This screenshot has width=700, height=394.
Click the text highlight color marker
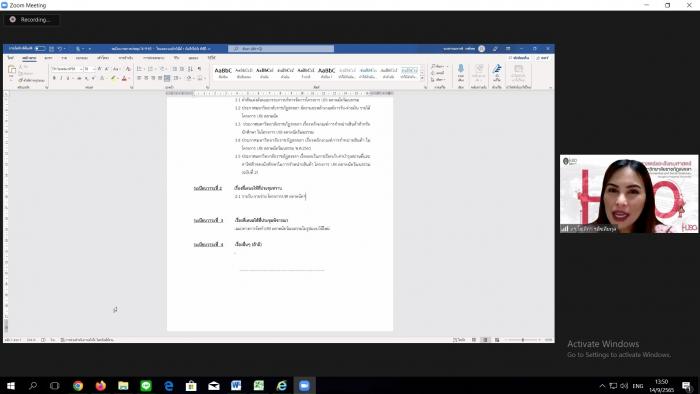[x=113, y=79]
